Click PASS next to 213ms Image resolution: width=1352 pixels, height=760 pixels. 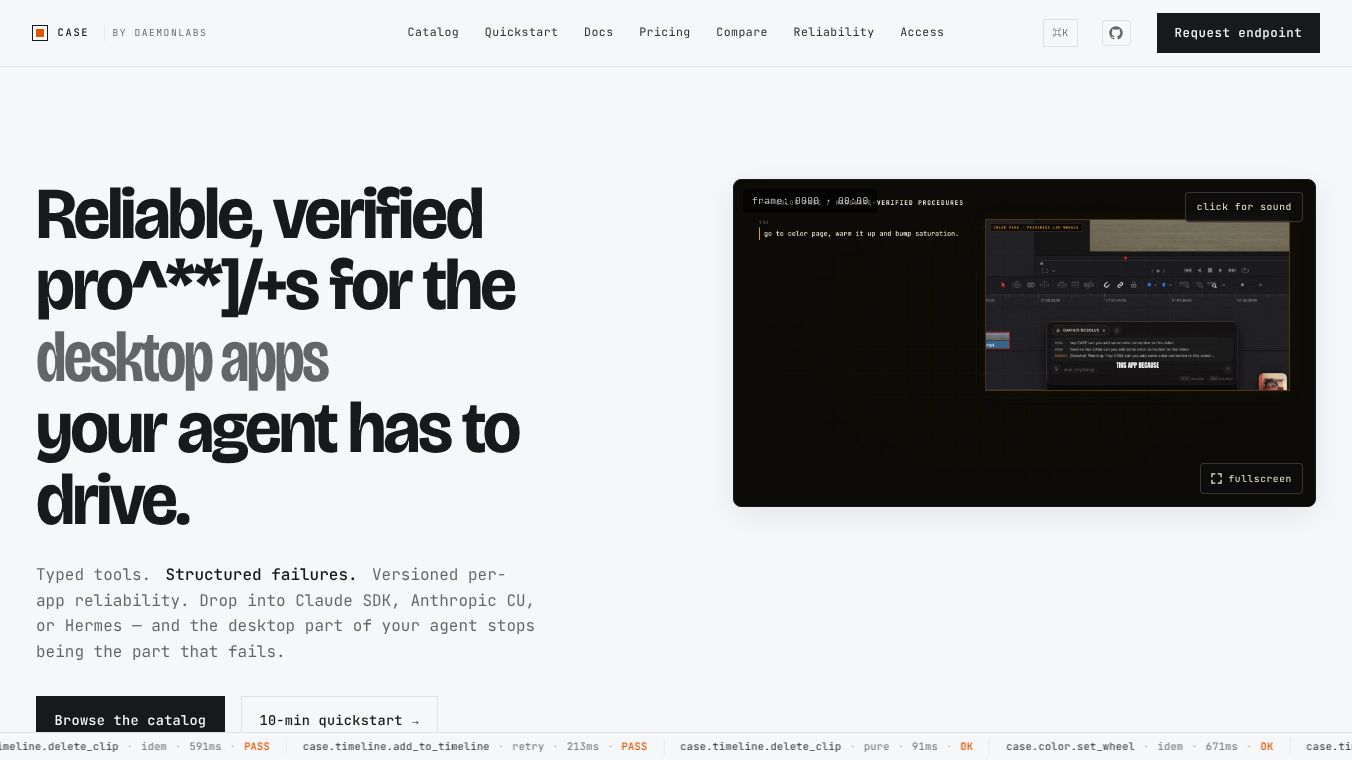click(634, 747)
